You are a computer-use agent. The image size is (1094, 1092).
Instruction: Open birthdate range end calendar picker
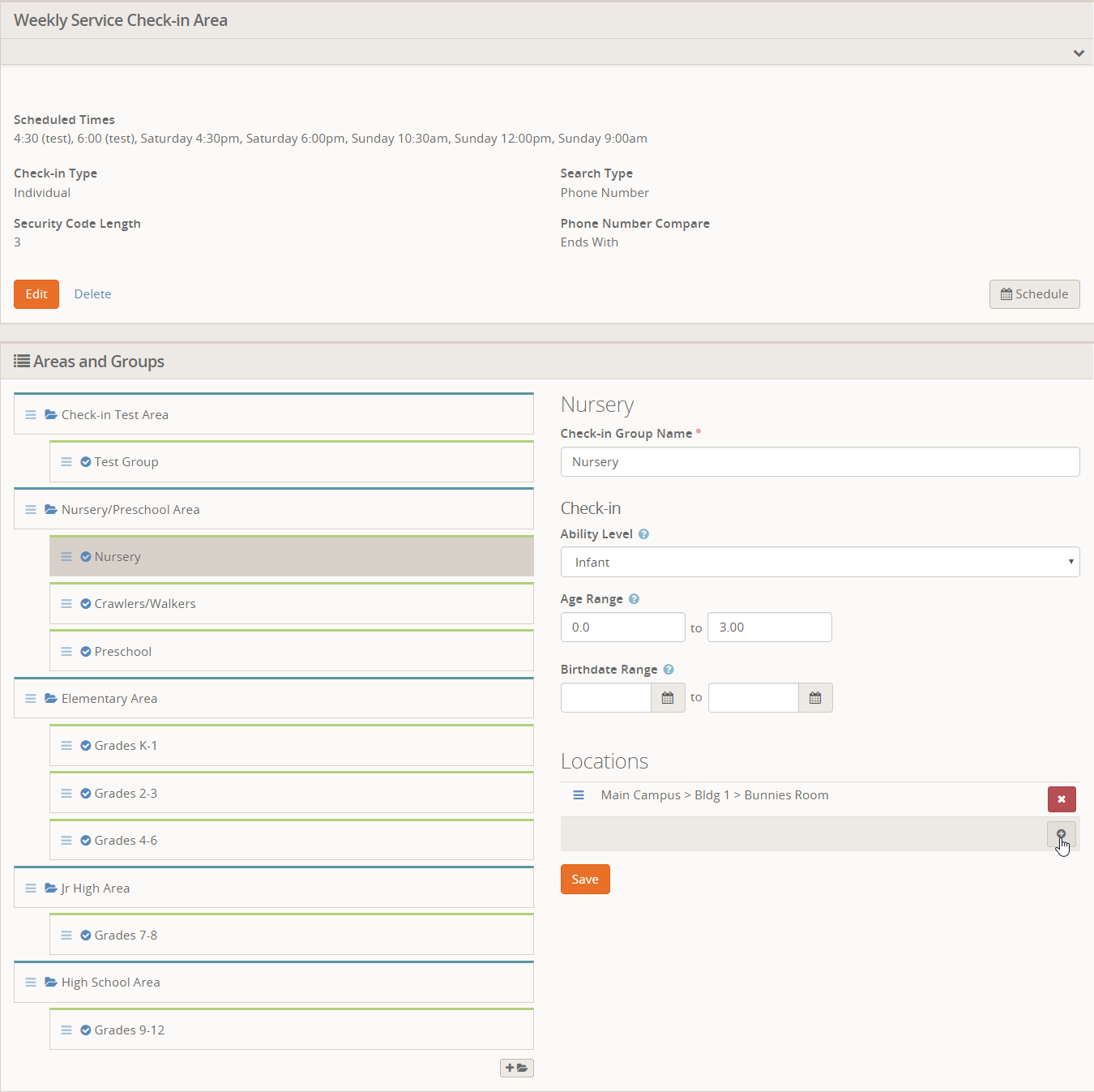click(815, 698)
